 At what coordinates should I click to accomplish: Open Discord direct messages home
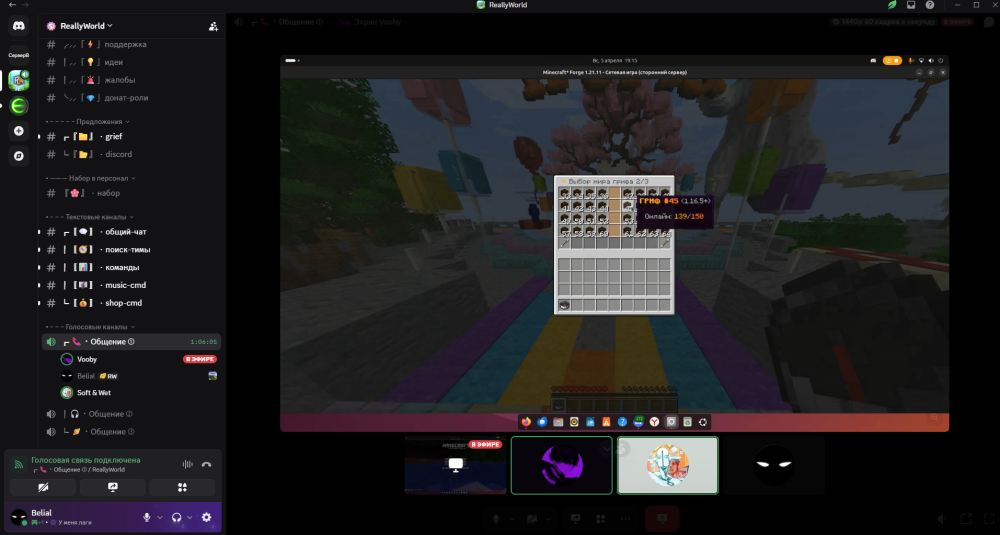click(18, 26)
